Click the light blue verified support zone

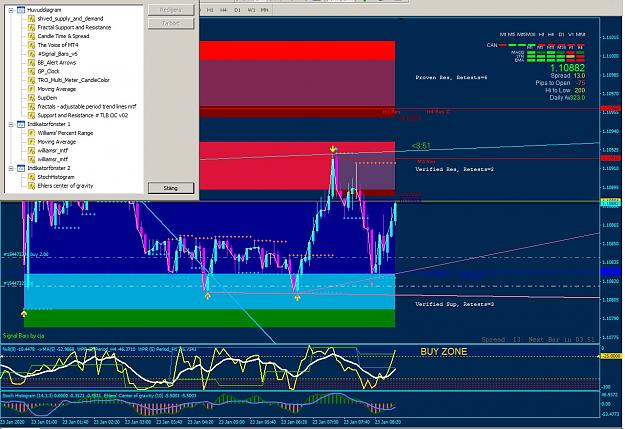[210, 291]
